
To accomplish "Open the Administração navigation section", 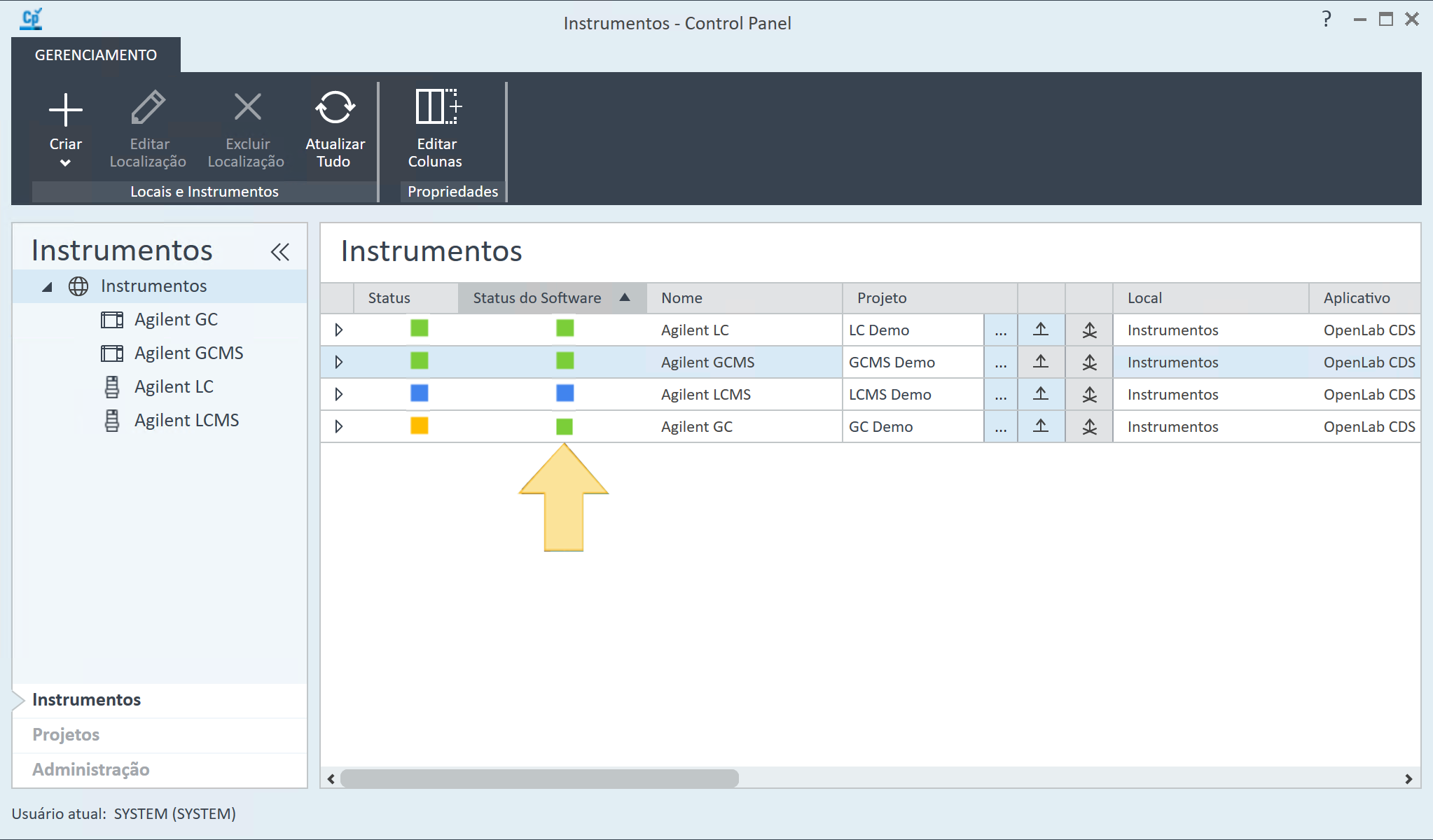I will coord(160,770).
